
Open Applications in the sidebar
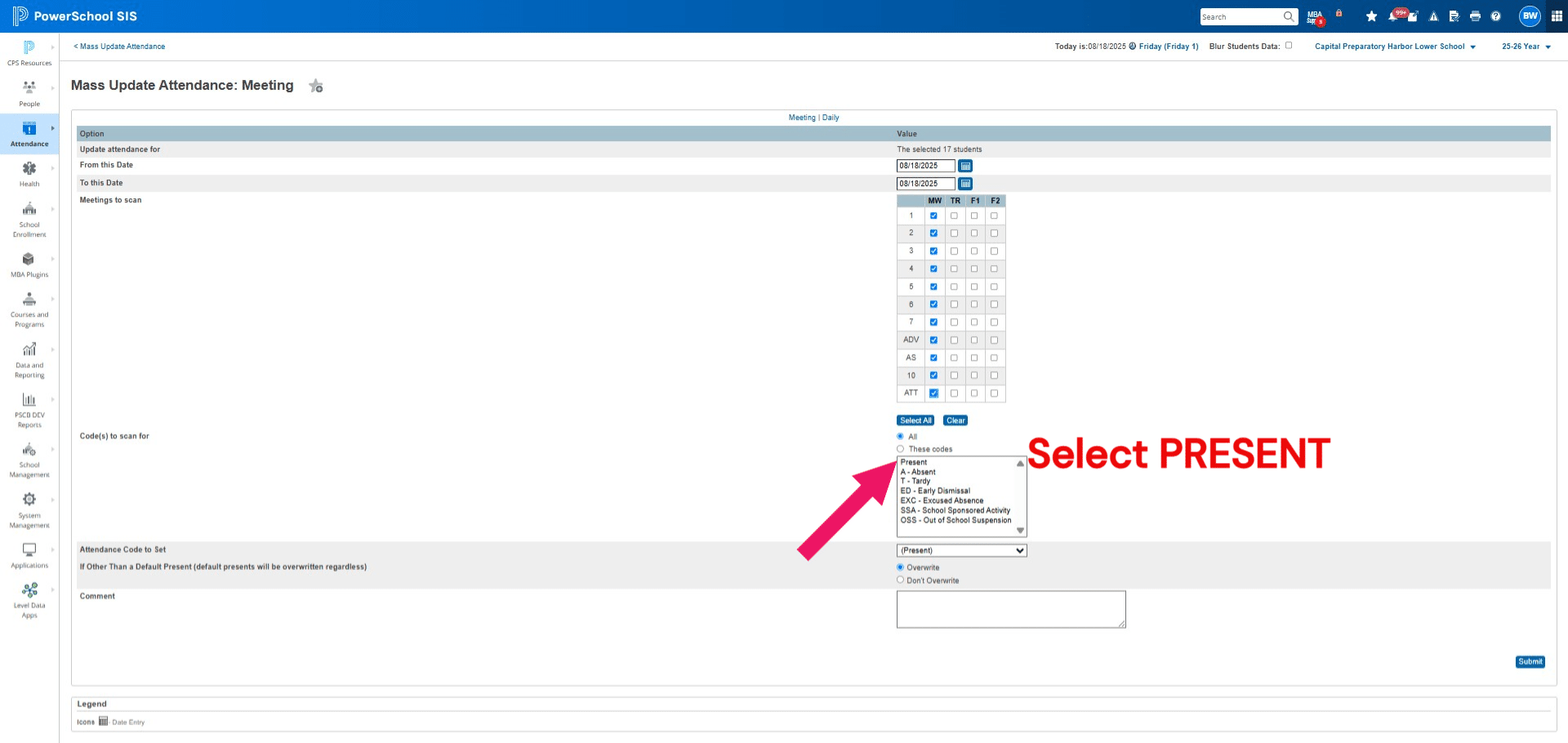29,555
